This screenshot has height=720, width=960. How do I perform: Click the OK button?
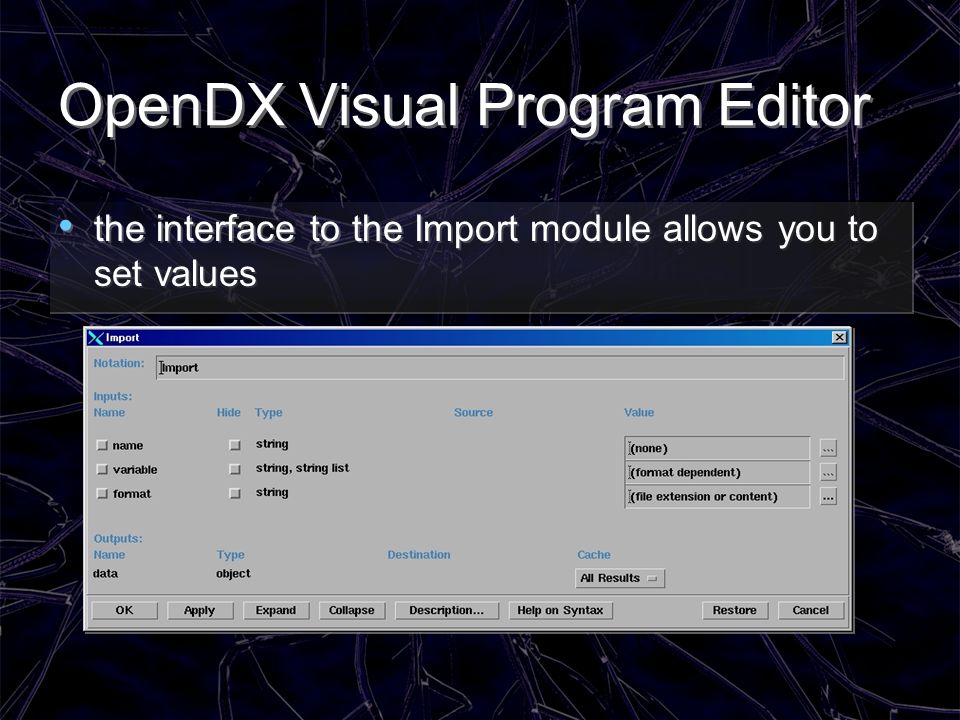tap(124, 610)
